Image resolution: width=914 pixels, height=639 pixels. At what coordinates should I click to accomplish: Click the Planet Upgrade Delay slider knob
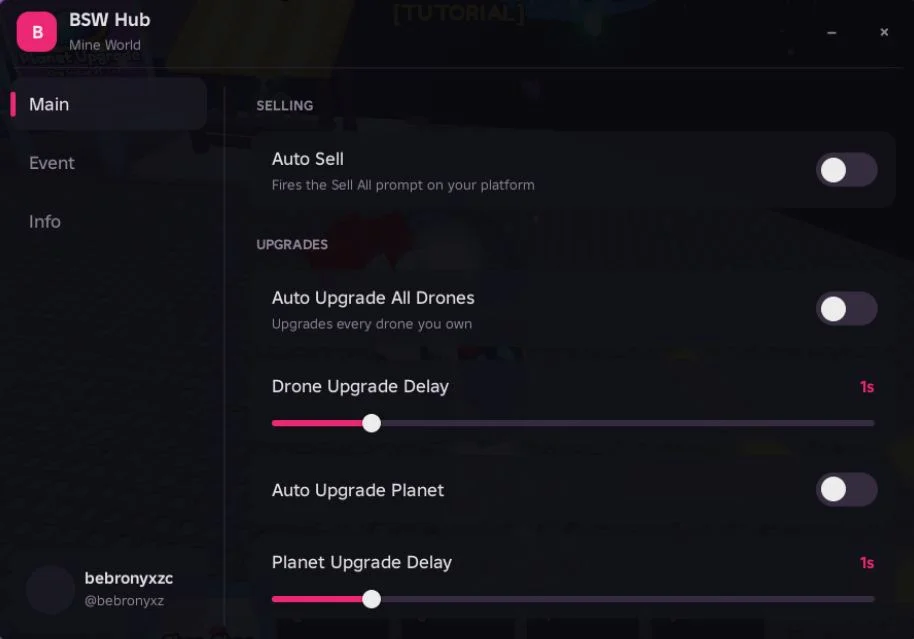(x=371, y=599)
